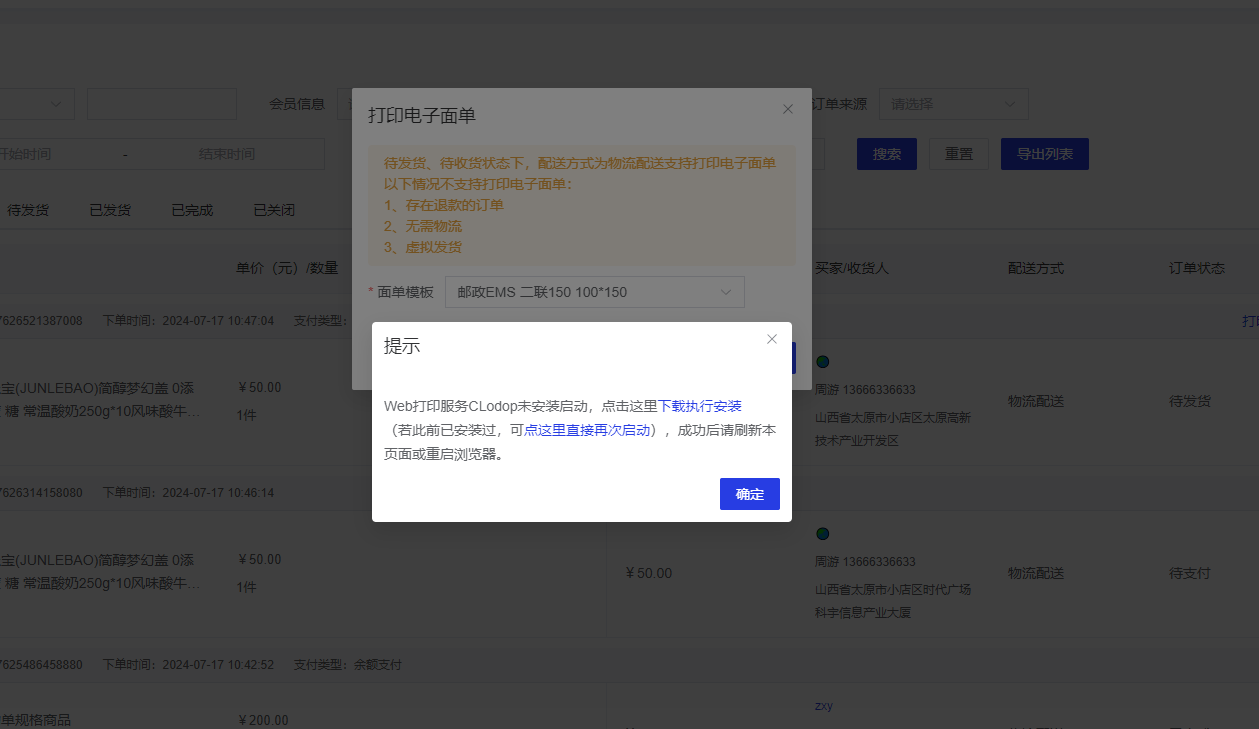Screen dimensions: 1259x729
Task: Click the 搜索 button
Action: 887,154
